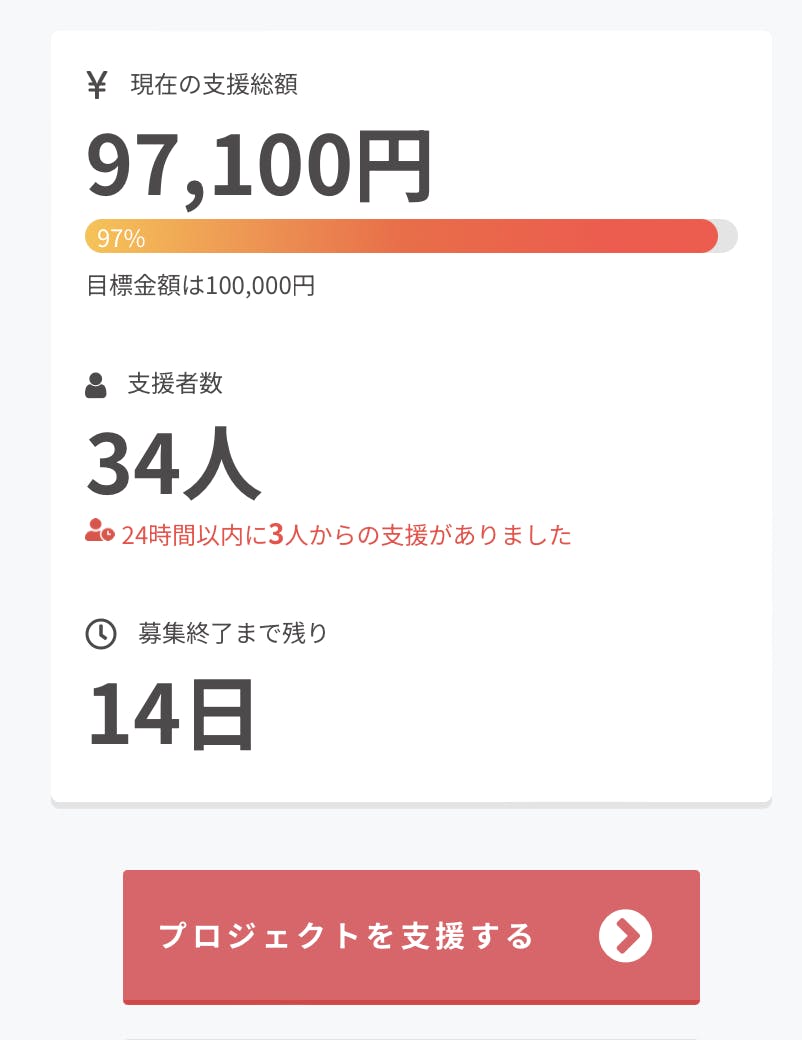Click the 目標金額は100,000円 goal text
The image size is (802, 1040).
coord(201,286)
